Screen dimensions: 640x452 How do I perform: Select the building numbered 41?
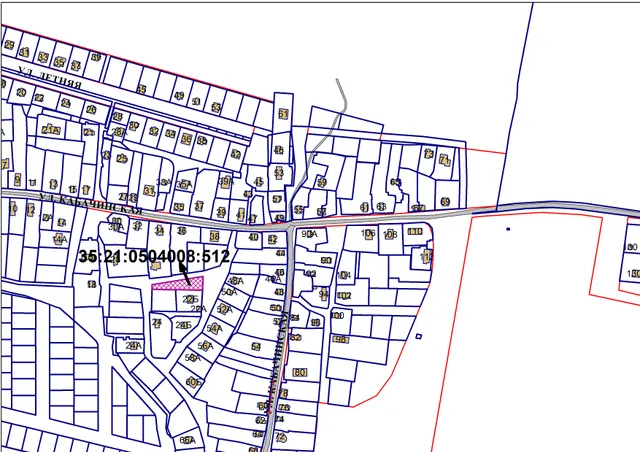click(x=241, y=214)
